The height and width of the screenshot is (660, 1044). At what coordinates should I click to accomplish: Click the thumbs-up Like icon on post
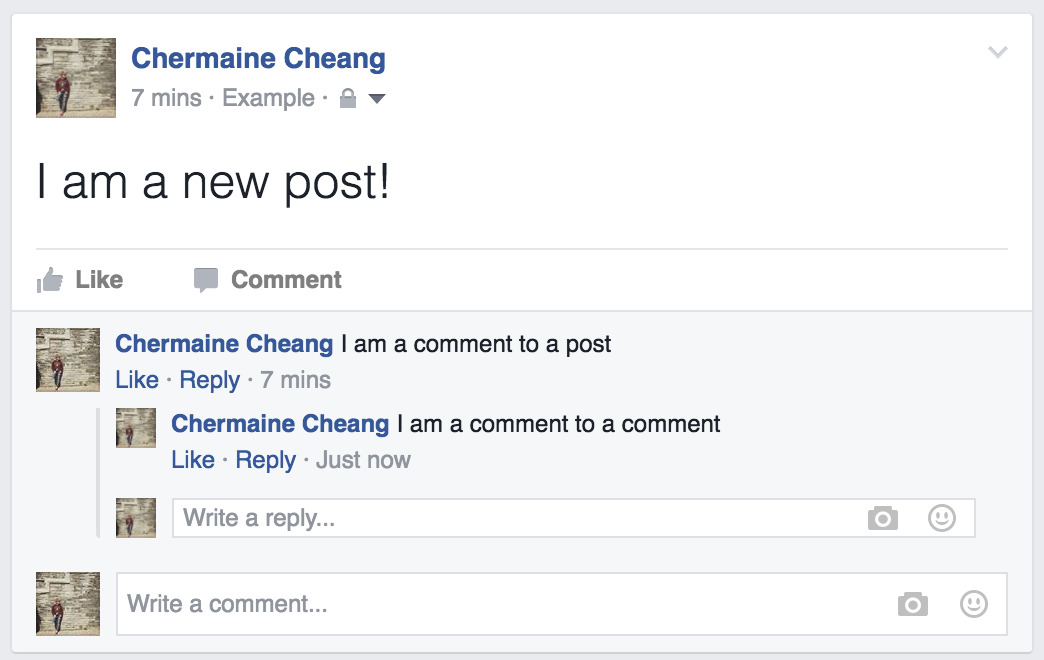[50, 280]
